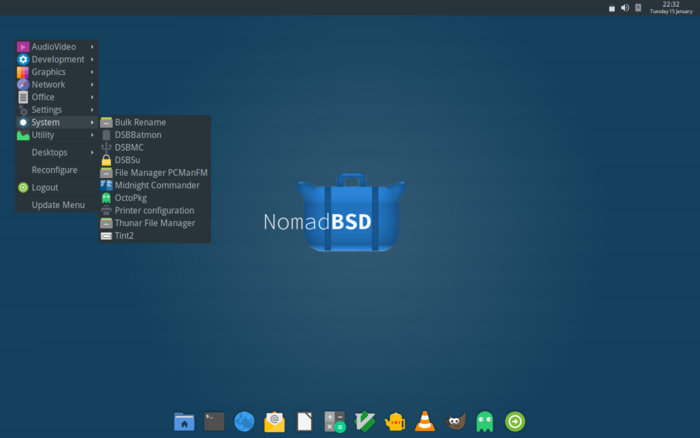Viewport: 700px width, 438px height.
Task: Launch Tint2 from System submenu
Action: click(154, 236)
